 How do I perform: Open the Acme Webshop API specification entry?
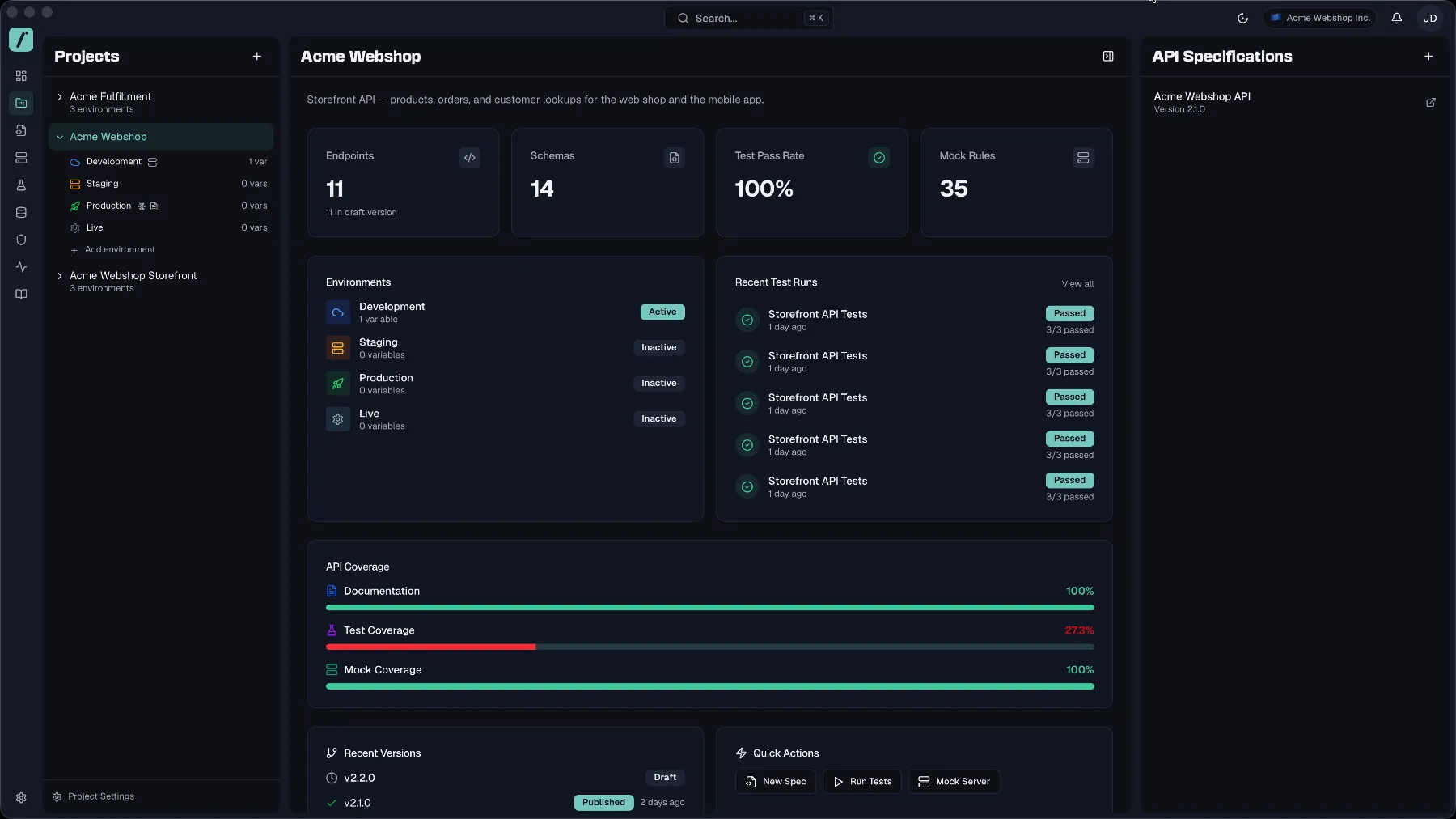point(1293,102)
